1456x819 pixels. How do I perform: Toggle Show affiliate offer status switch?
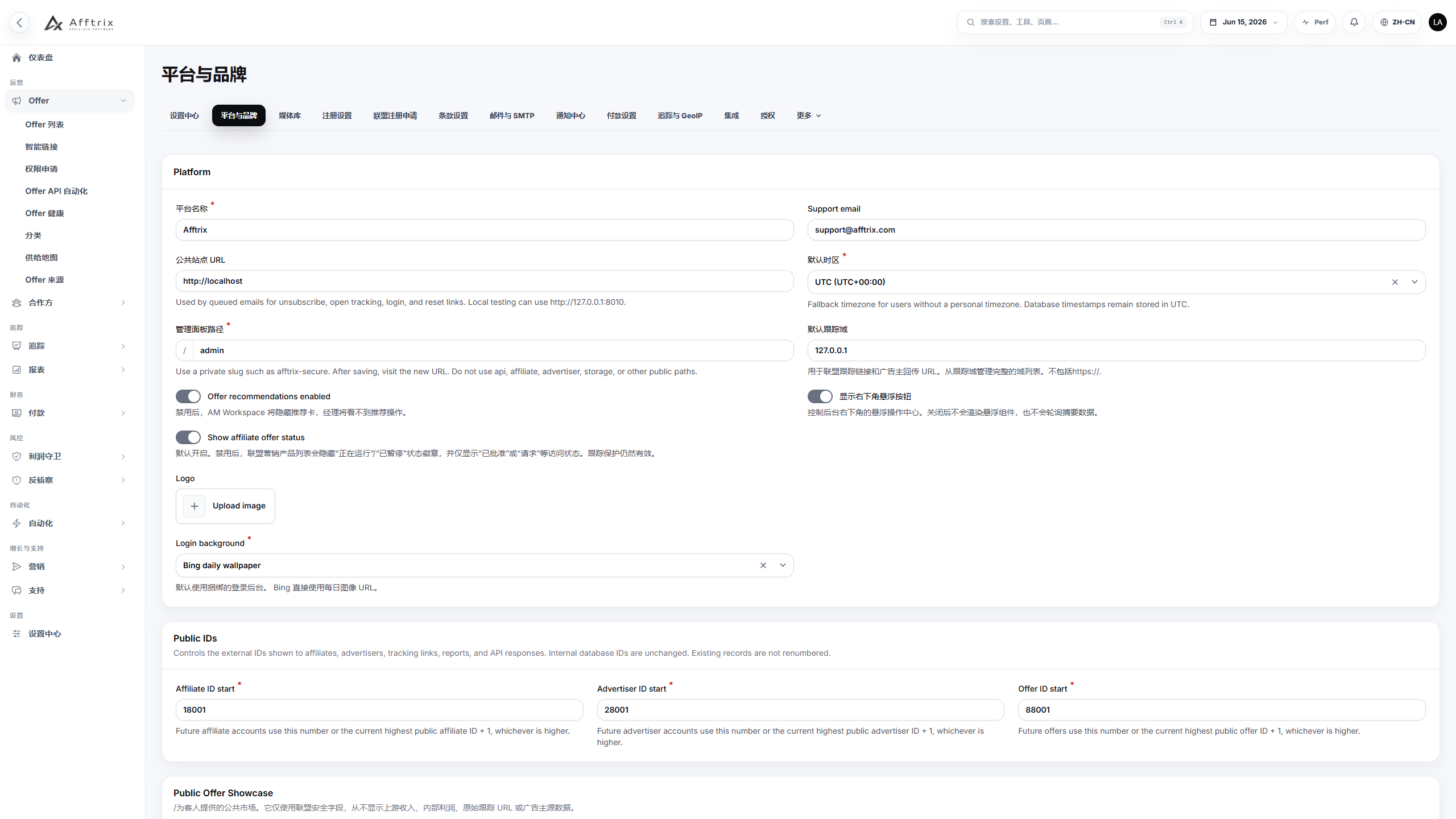(x=188, y=437)
